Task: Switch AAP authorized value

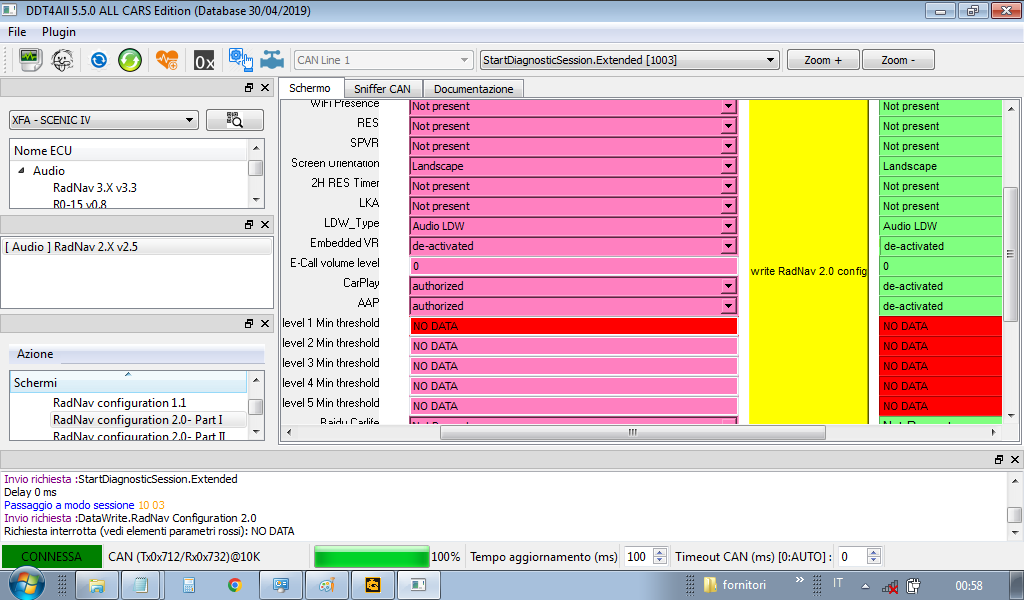Action: [x=727, y=305]
